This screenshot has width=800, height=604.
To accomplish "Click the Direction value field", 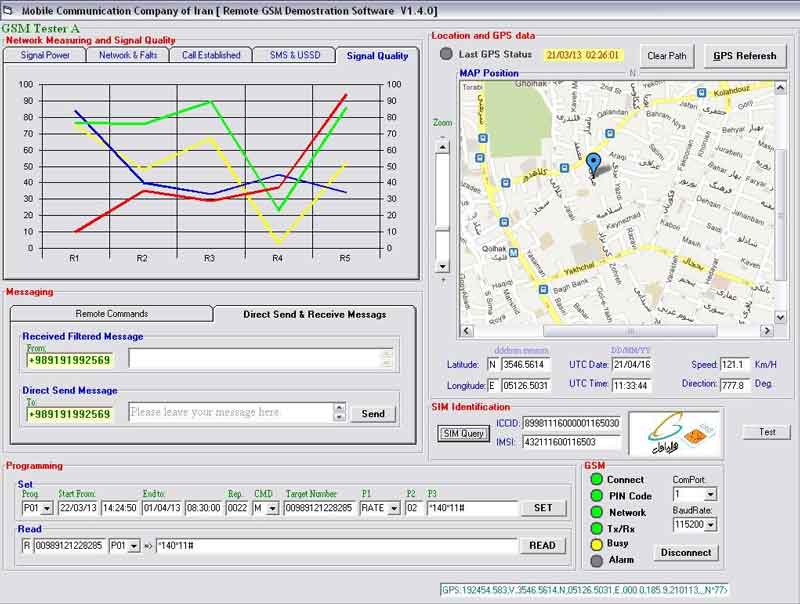I will 734,385.
